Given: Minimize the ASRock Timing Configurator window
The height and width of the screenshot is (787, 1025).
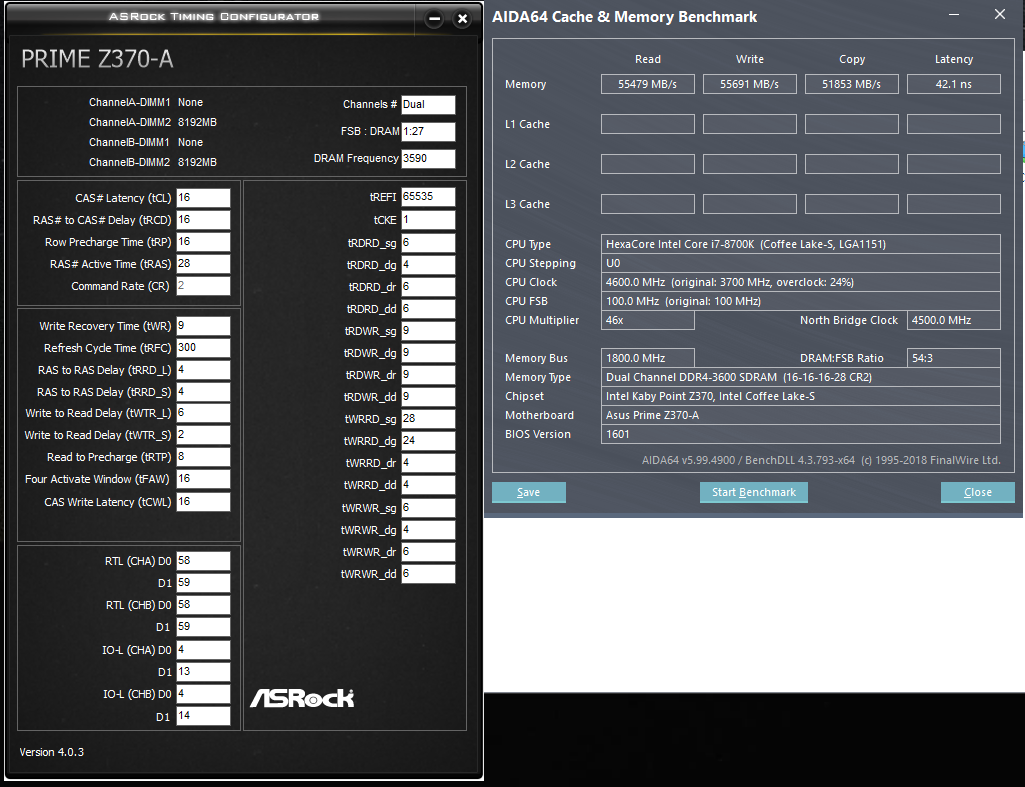Looking at the screenshot, I should [434, 19].
